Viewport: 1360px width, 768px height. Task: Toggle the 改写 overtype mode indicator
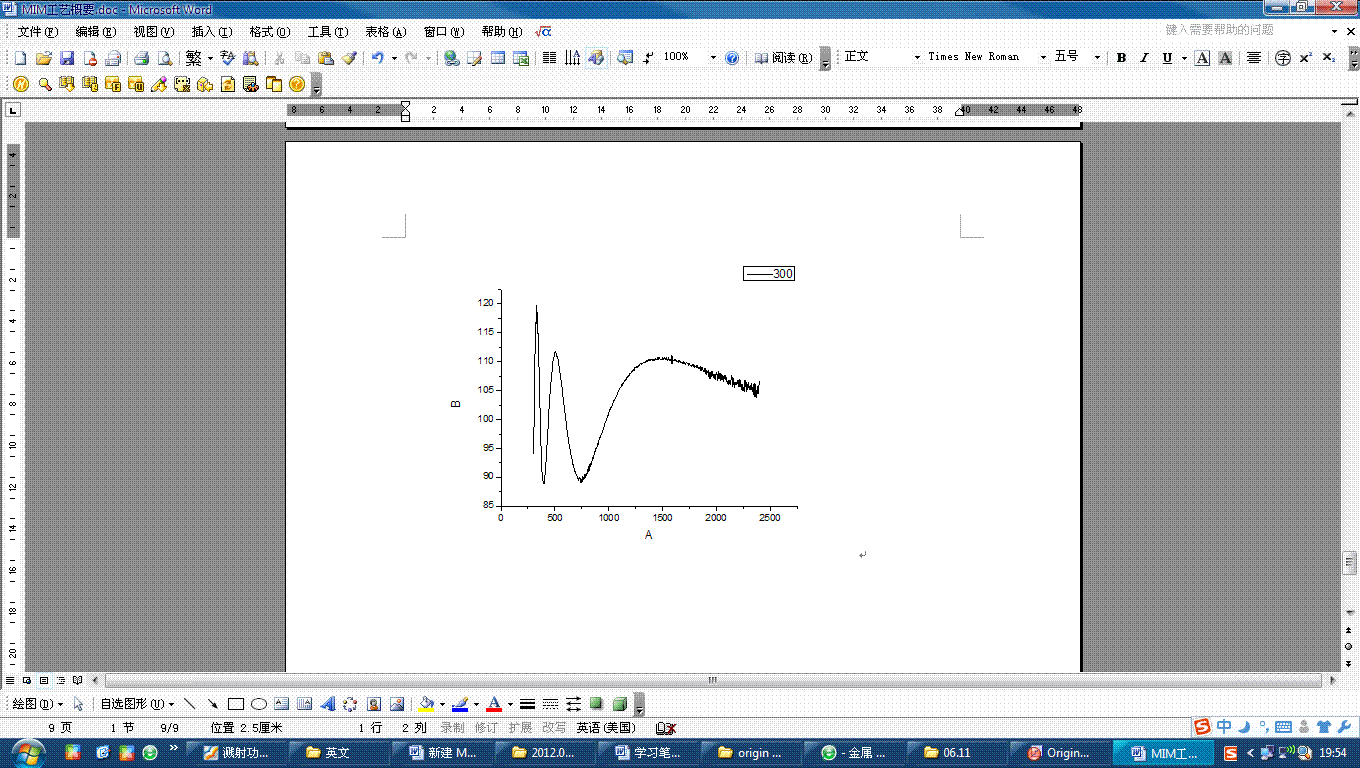pos(553,728)
